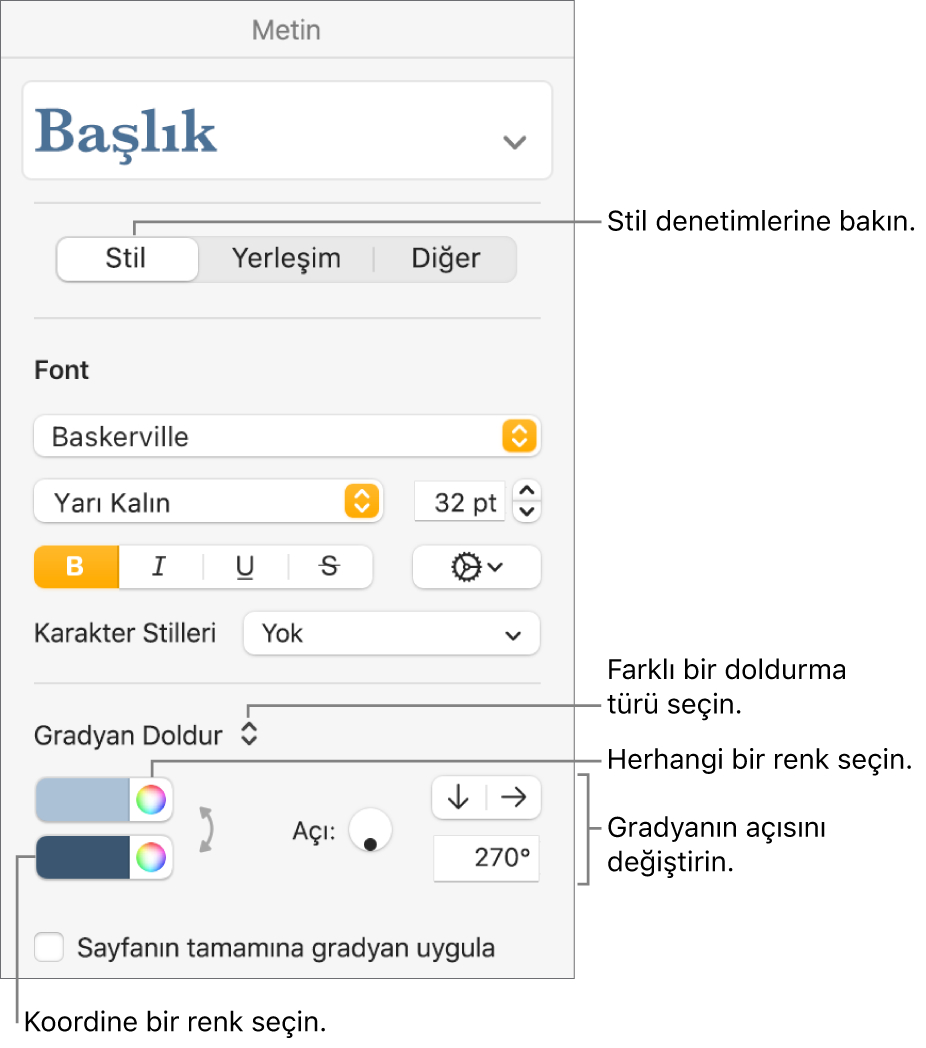This screenshot has height=1048, width=926.
Task: Decrease font size with down stepper arrow
Action: click(527, 511)
